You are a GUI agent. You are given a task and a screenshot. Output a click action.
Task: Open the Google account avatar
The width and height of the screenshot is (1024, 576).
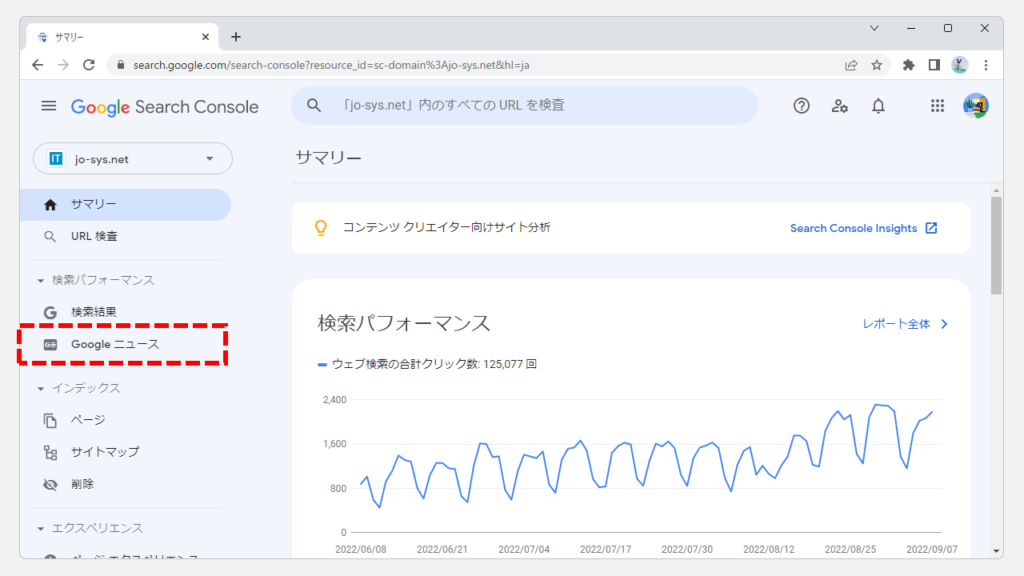[x=975, y=106]
